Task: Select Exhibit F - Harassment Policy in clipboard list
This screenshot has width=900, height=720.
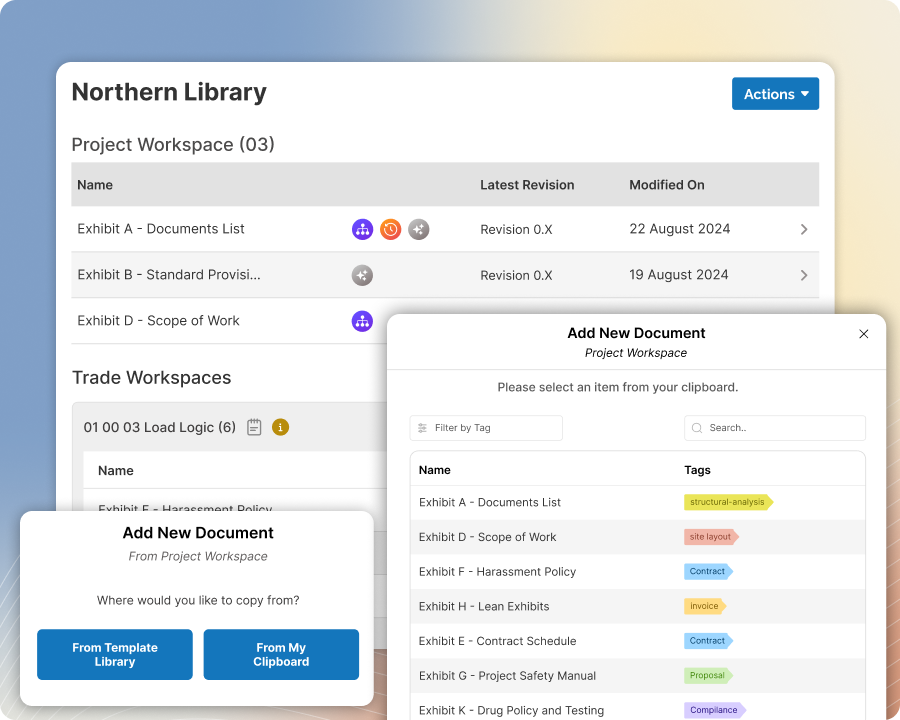Action: point(638,572)
